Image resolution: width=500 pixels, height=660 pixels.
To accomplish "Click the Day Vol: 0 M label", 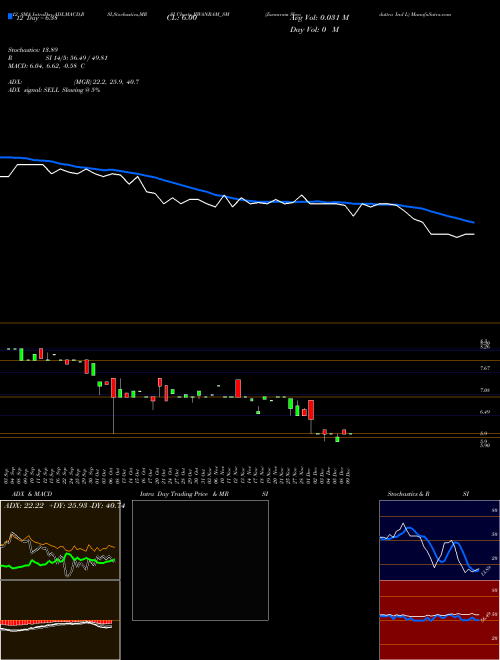I will tap(314, 30).
